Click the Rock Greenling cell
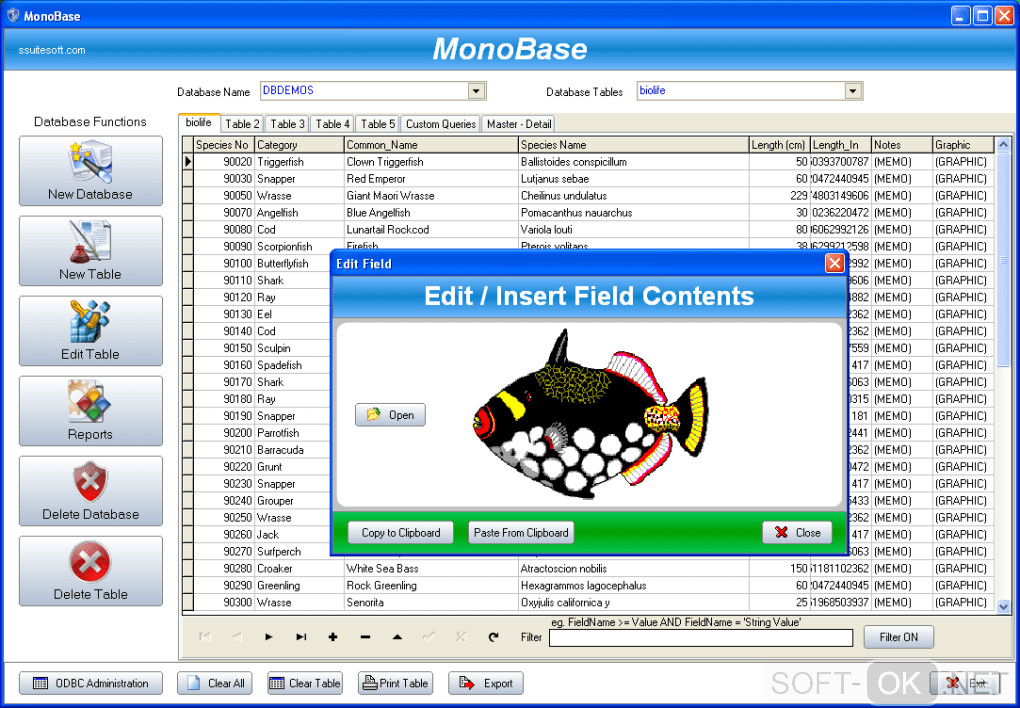The image size is (1020, 708). click(431, 585)
